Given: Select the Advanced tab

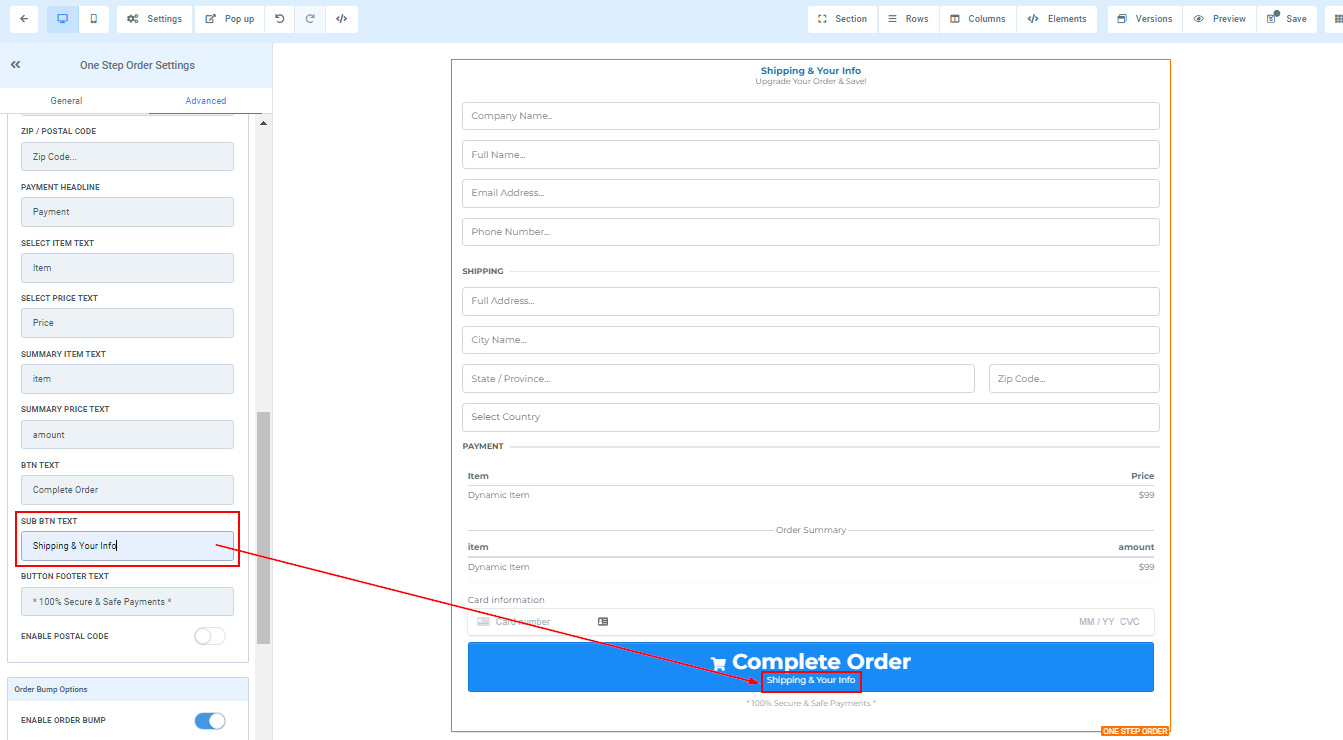Looking at the screenshot, I should click(x=206, y=101).
